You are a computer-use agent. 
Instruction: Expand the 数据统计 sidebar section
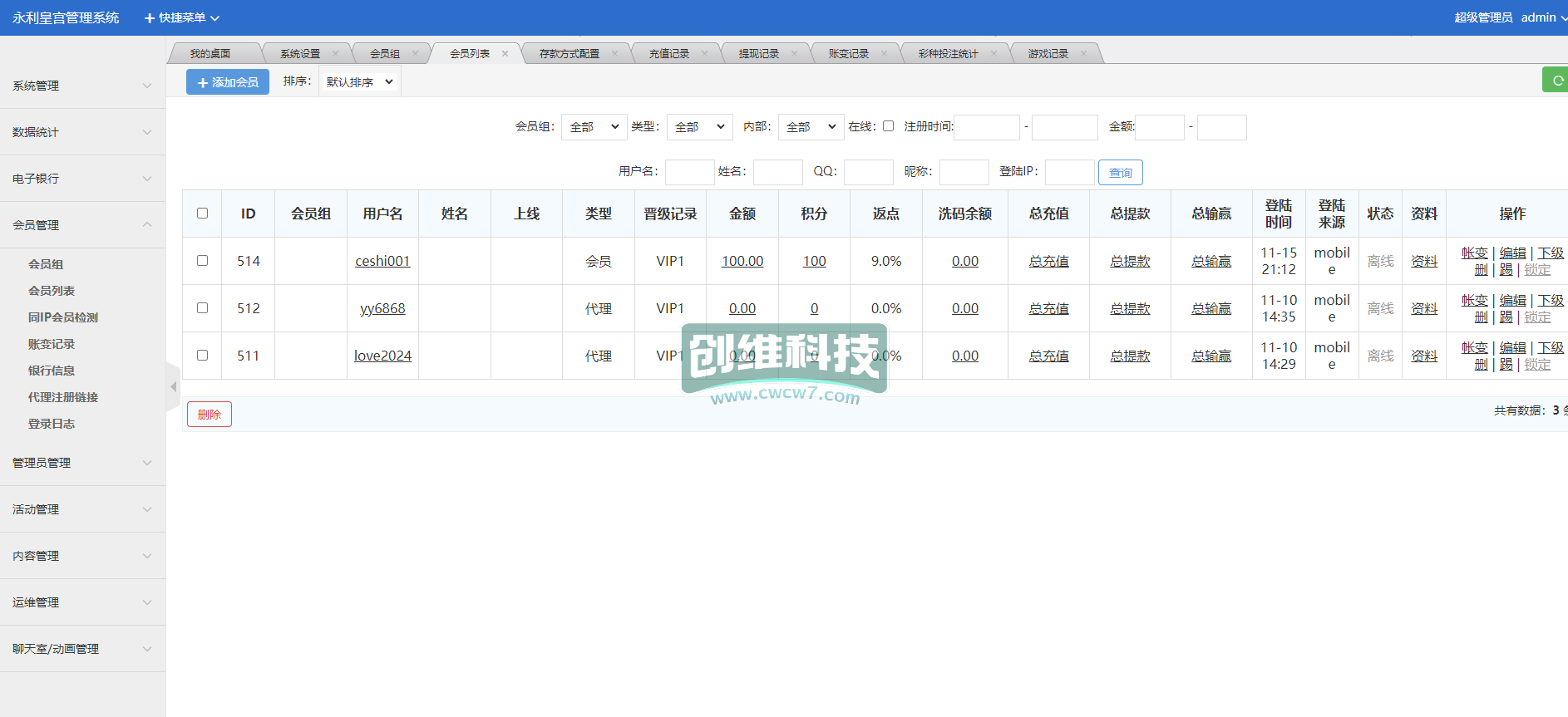(82, 132)
